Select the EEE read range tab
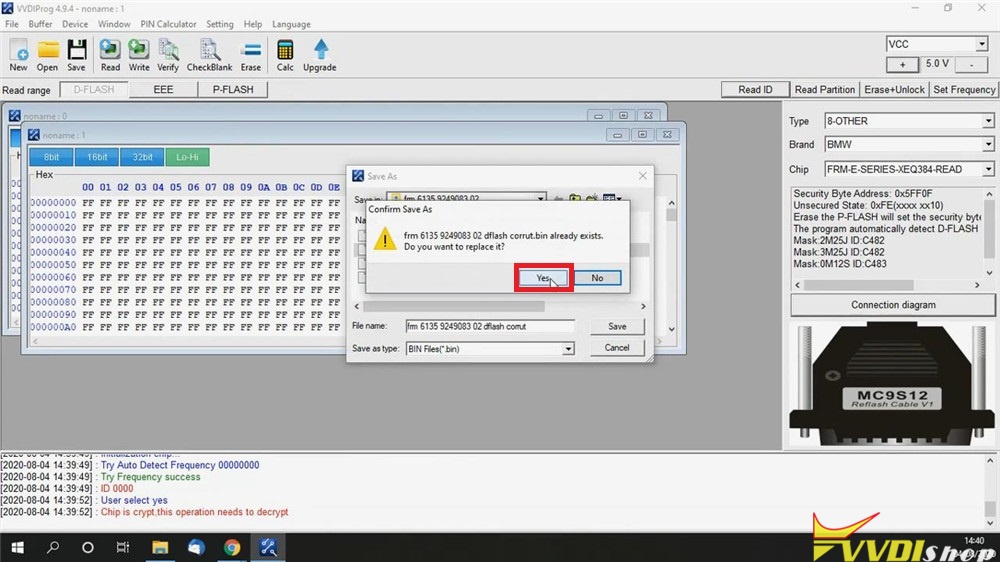1000x562 pixels. pos(163,89)
